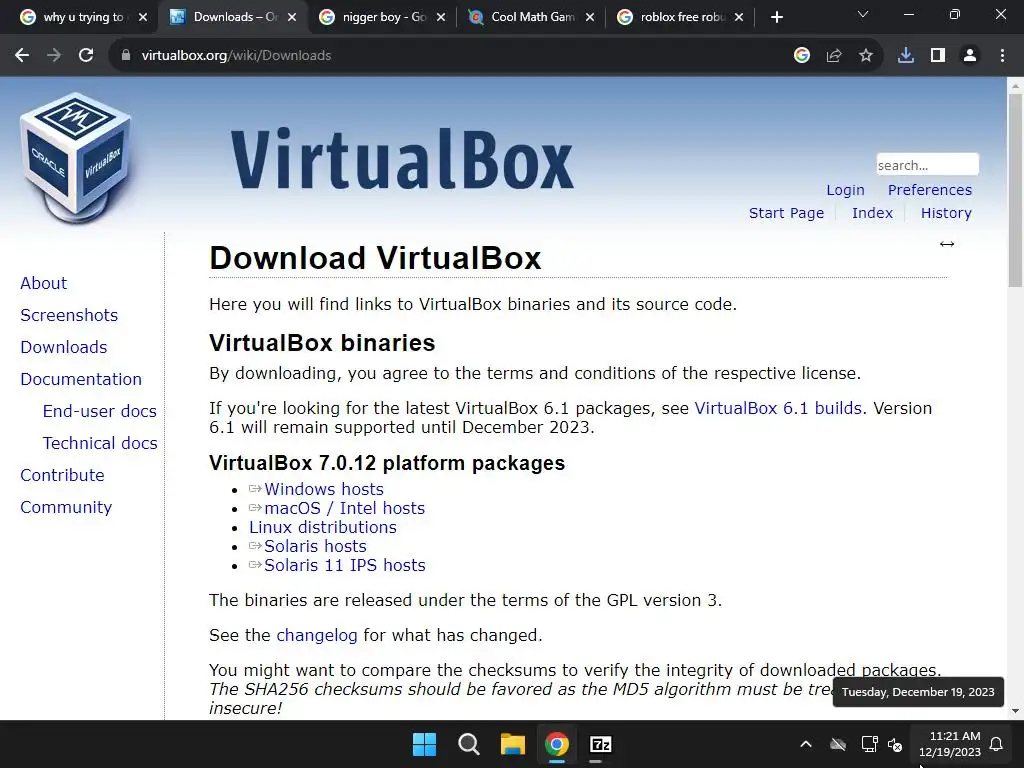Image resolution: width=1024 pixels, height=768 pixels.
Task: Download Windows hosts package
Action: (324, 489)
